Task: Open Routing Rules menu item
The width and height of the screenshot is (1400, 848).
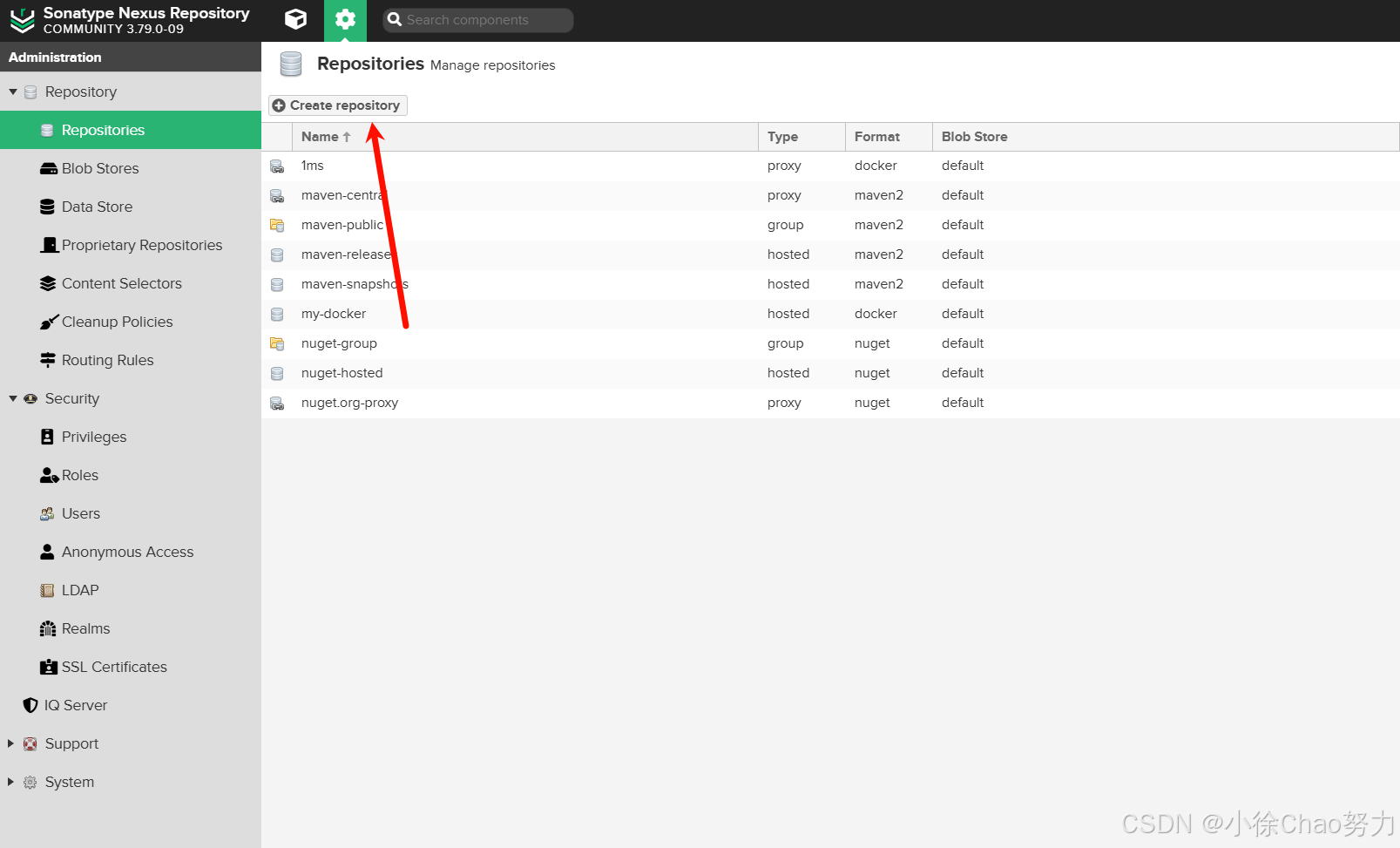Action: click(x=131, y=360)
